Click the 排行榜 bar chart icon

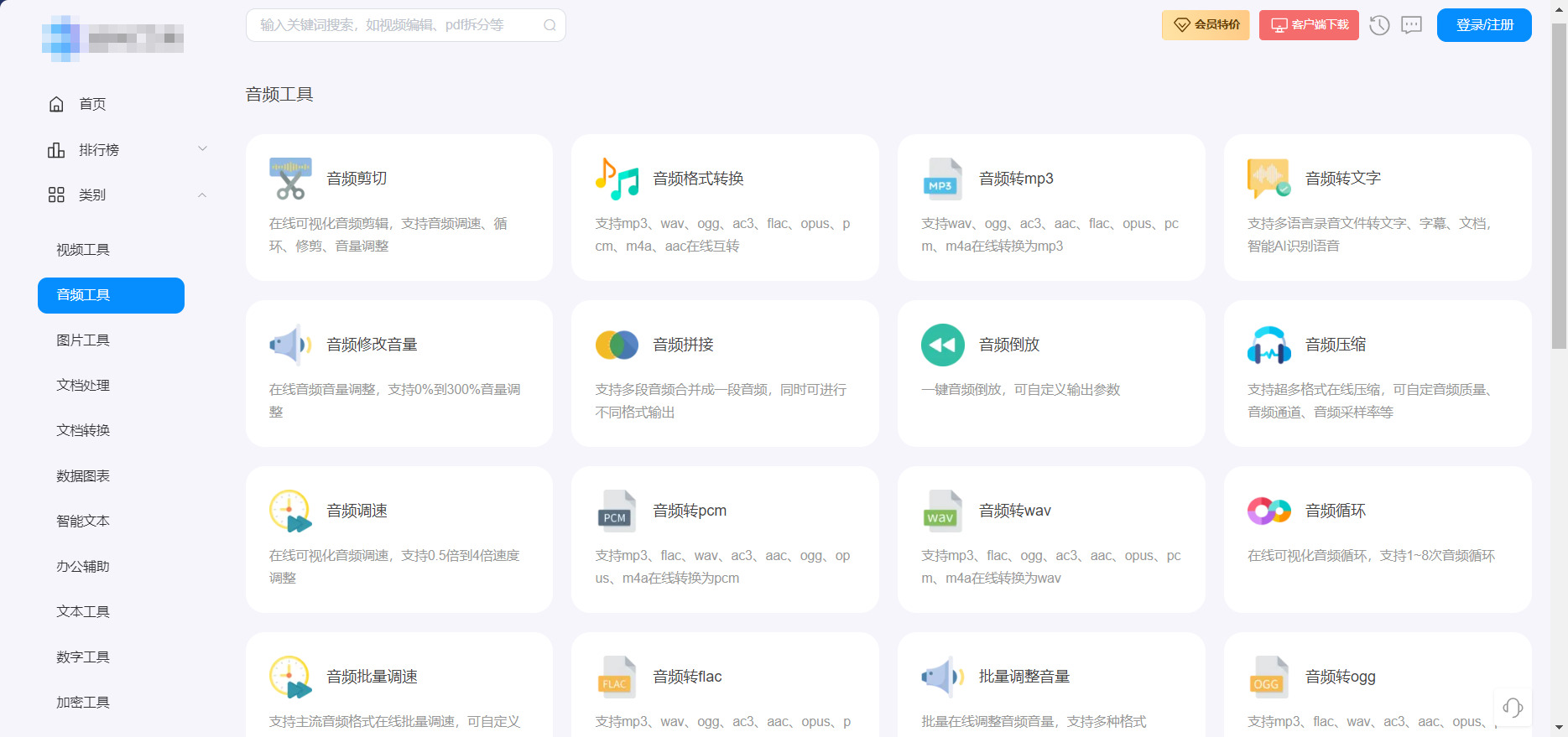point(56,150)
